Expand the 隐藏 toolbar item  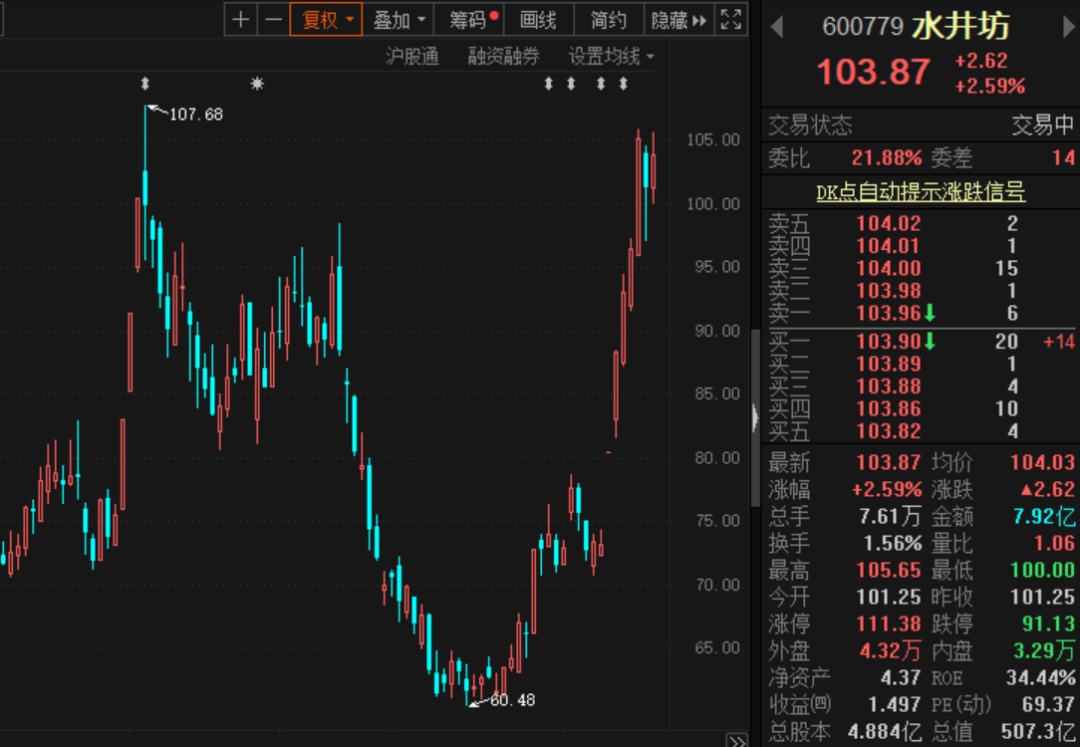pos(678,19)
